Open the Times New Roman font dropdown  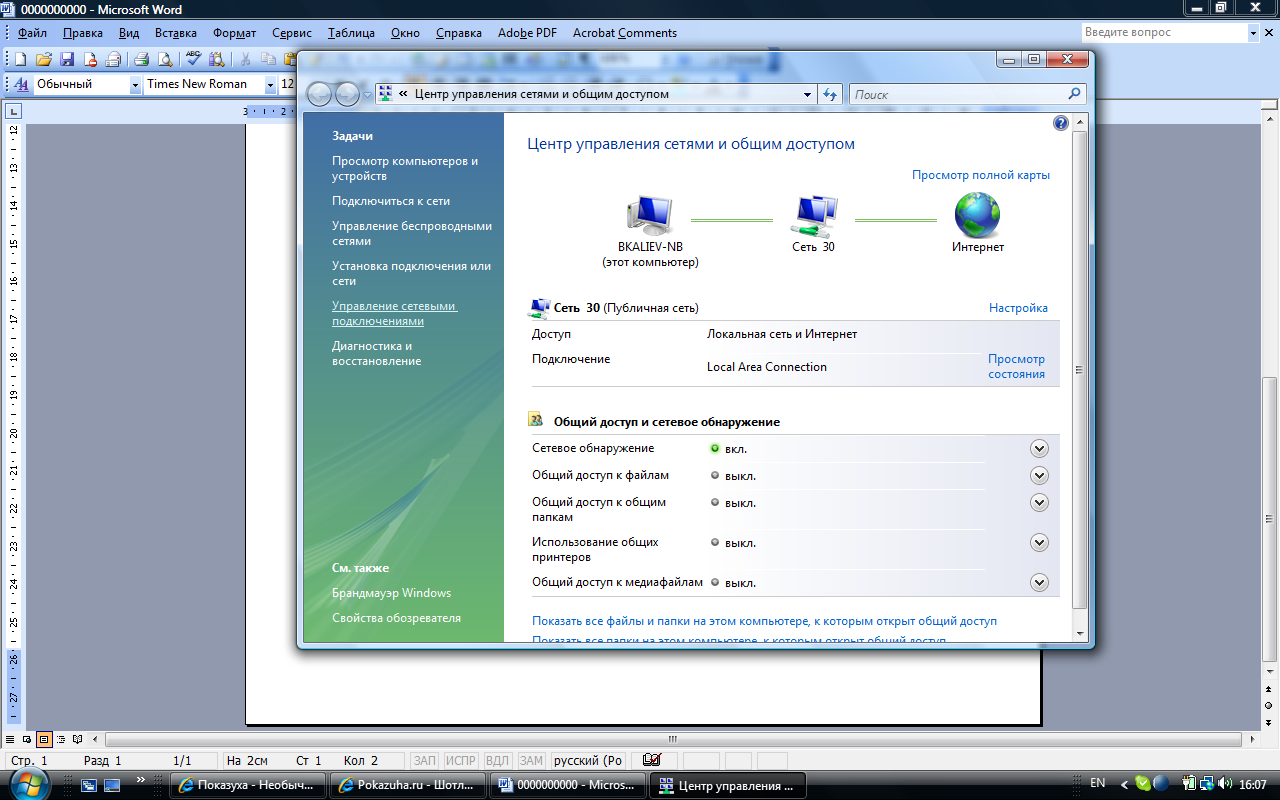[x=270, y=85]
